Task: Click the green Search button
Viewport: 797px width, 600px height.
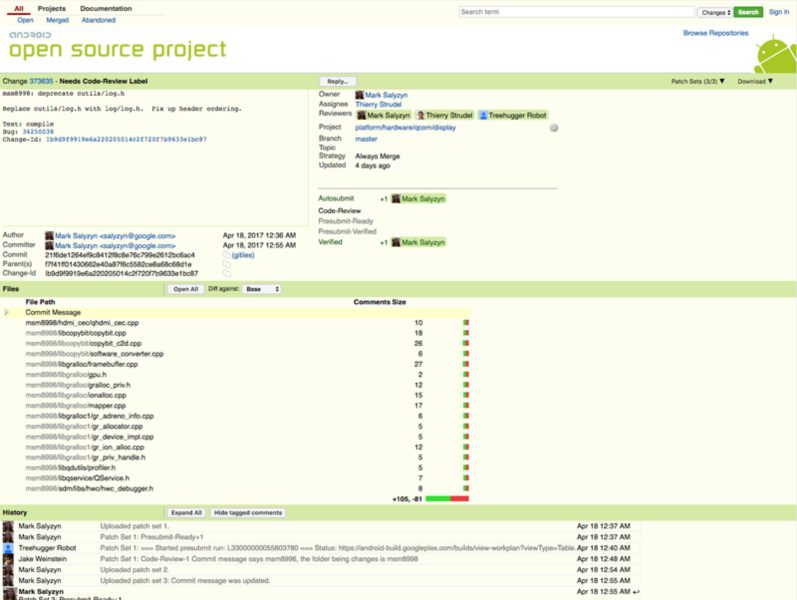Action: tap(748, 12)
